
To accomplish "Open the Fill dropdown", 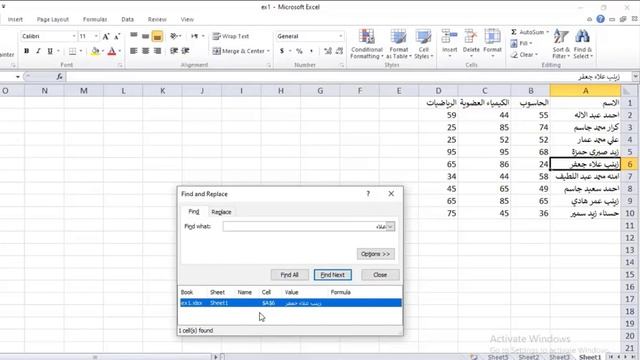I will 521,43.
